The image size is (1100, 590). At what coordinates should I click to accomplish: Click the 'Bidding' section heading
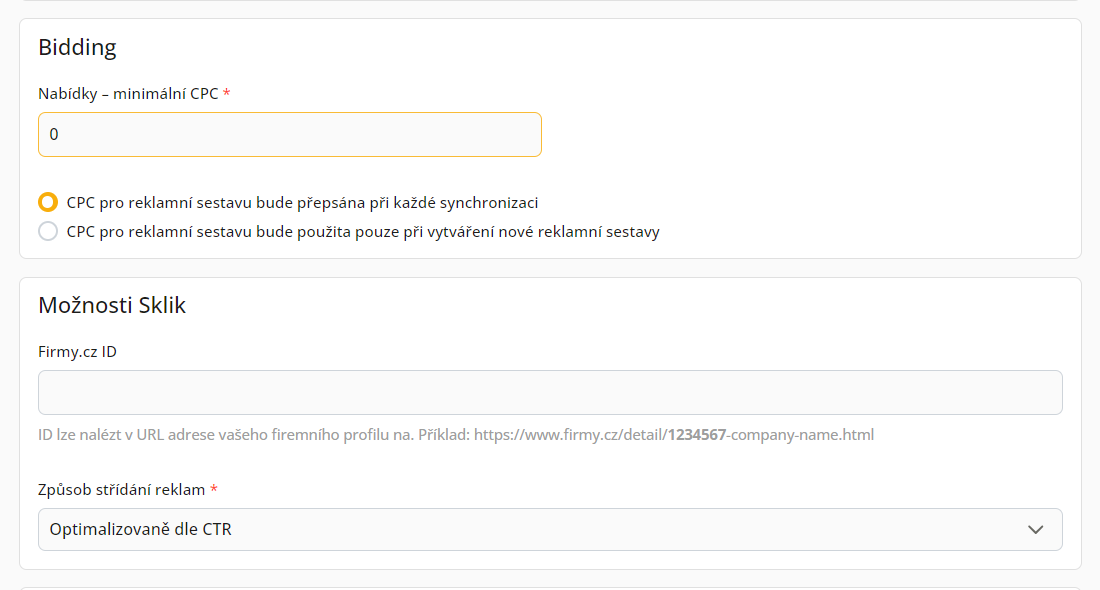(77, 47)
